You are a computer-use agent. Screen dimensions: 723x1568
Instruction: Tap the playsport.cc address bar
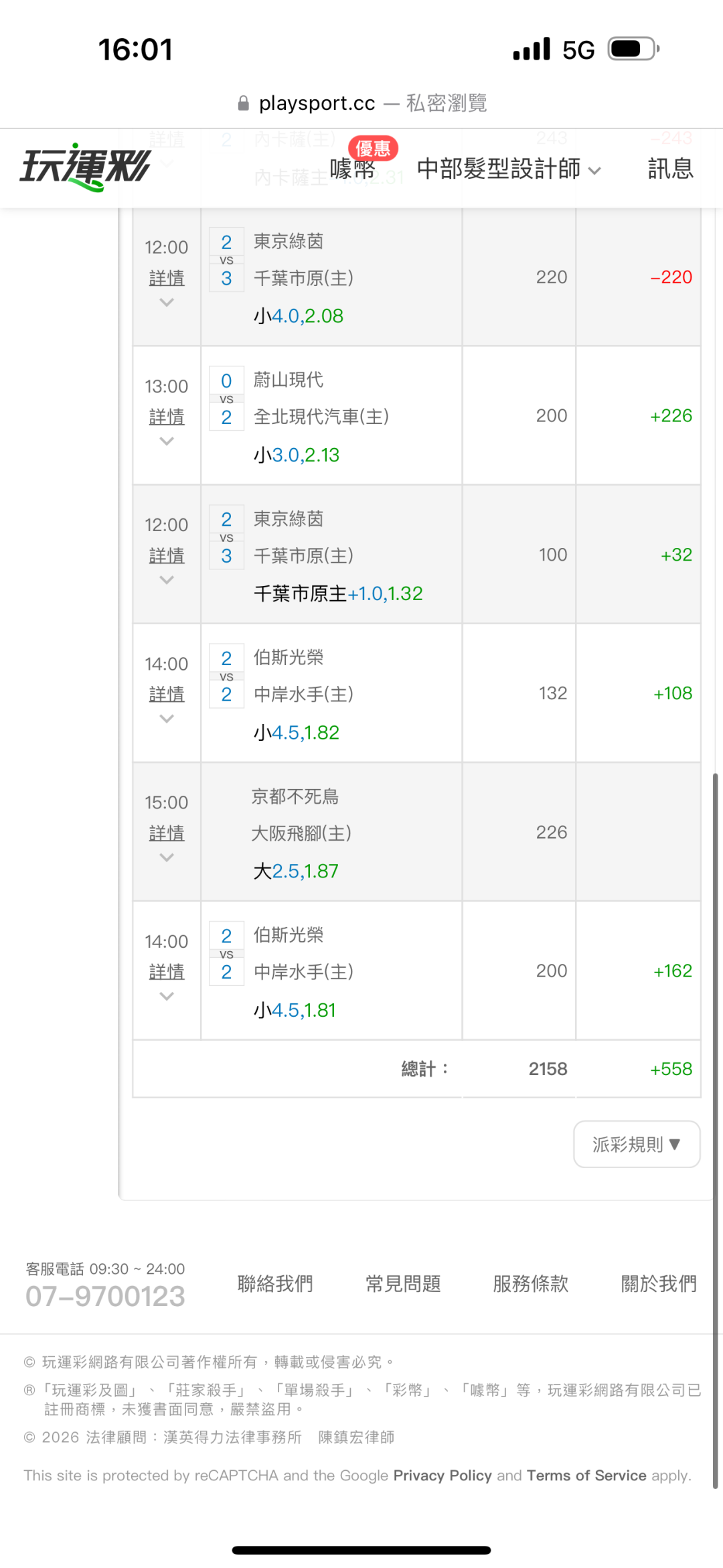(361, 103)
